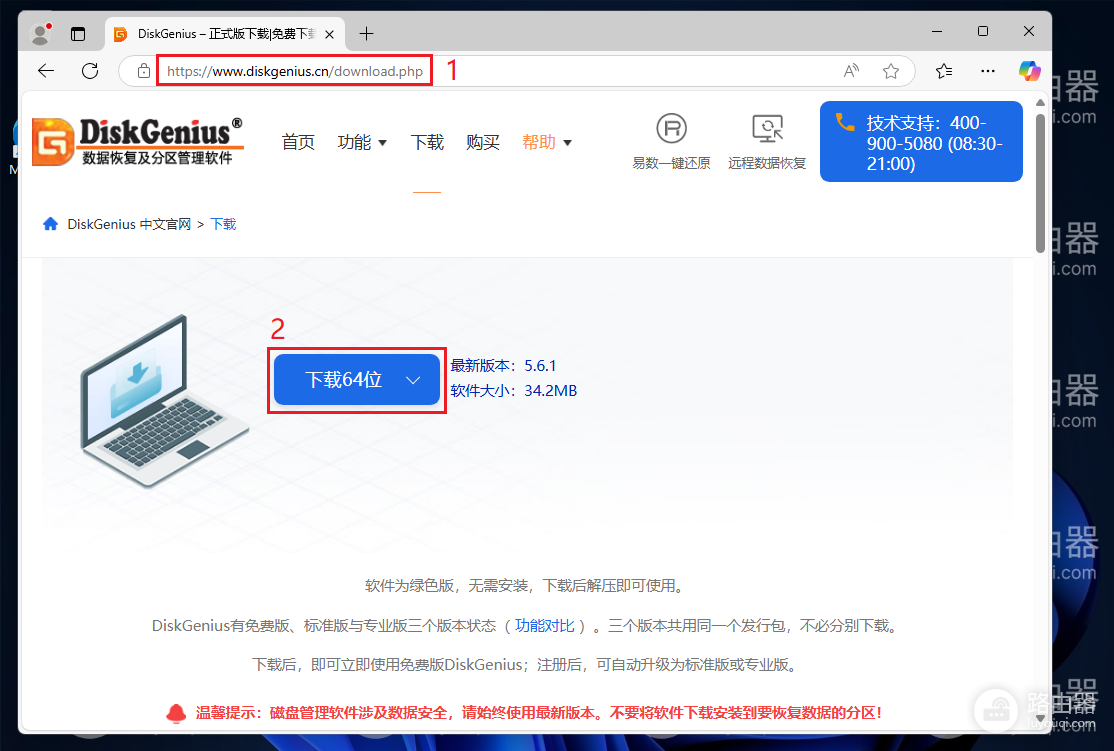Image resolution: width=1114 pixels, height=751 pixels.
Task: Click the 远程数据恢复 icon
Action: tap(767, 129)
